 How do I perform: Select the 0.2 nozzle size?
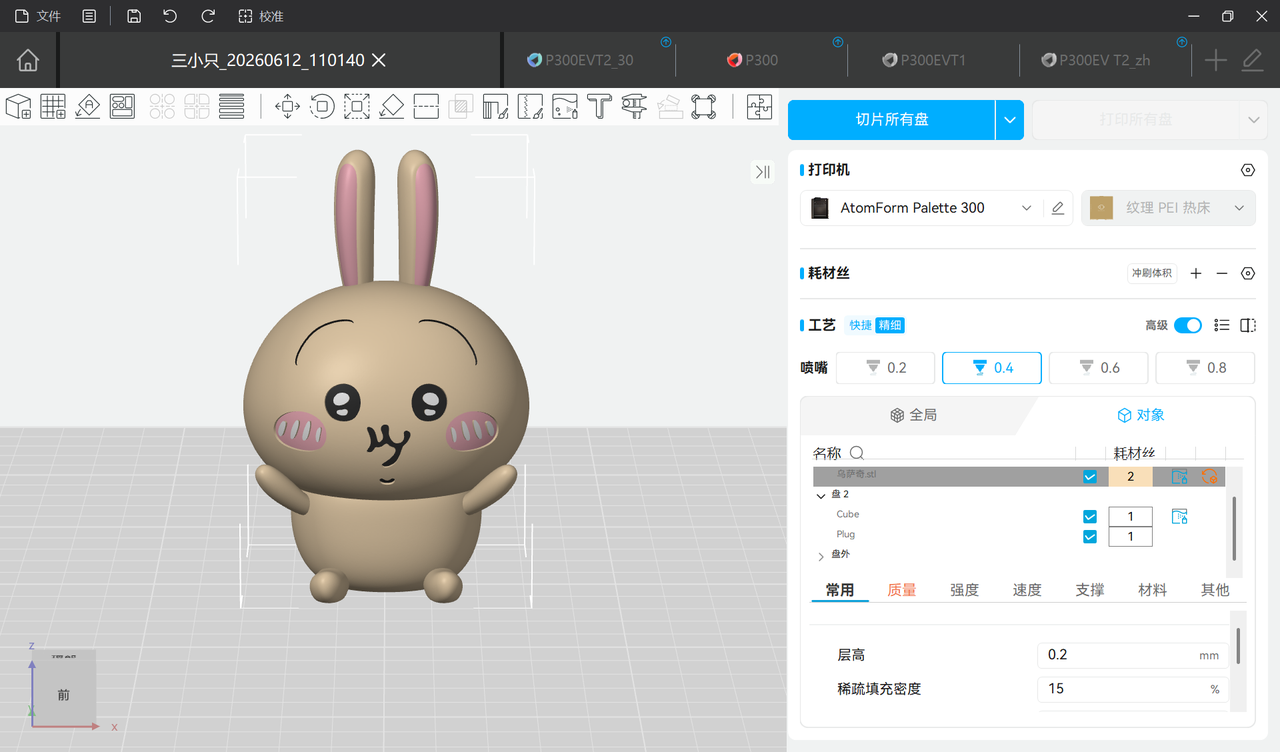click(x=886, y=368)
